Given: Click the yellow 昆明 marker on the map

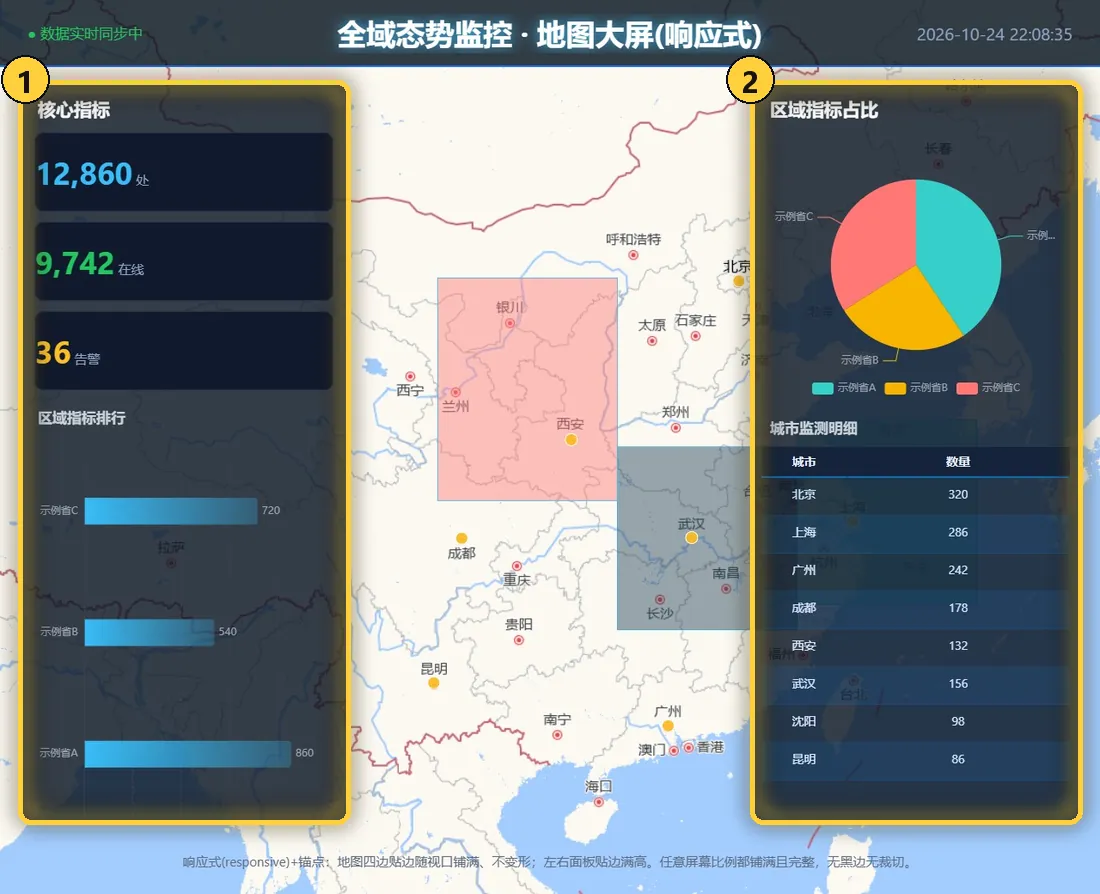Looking at the screenshot, I should point(434,683).
